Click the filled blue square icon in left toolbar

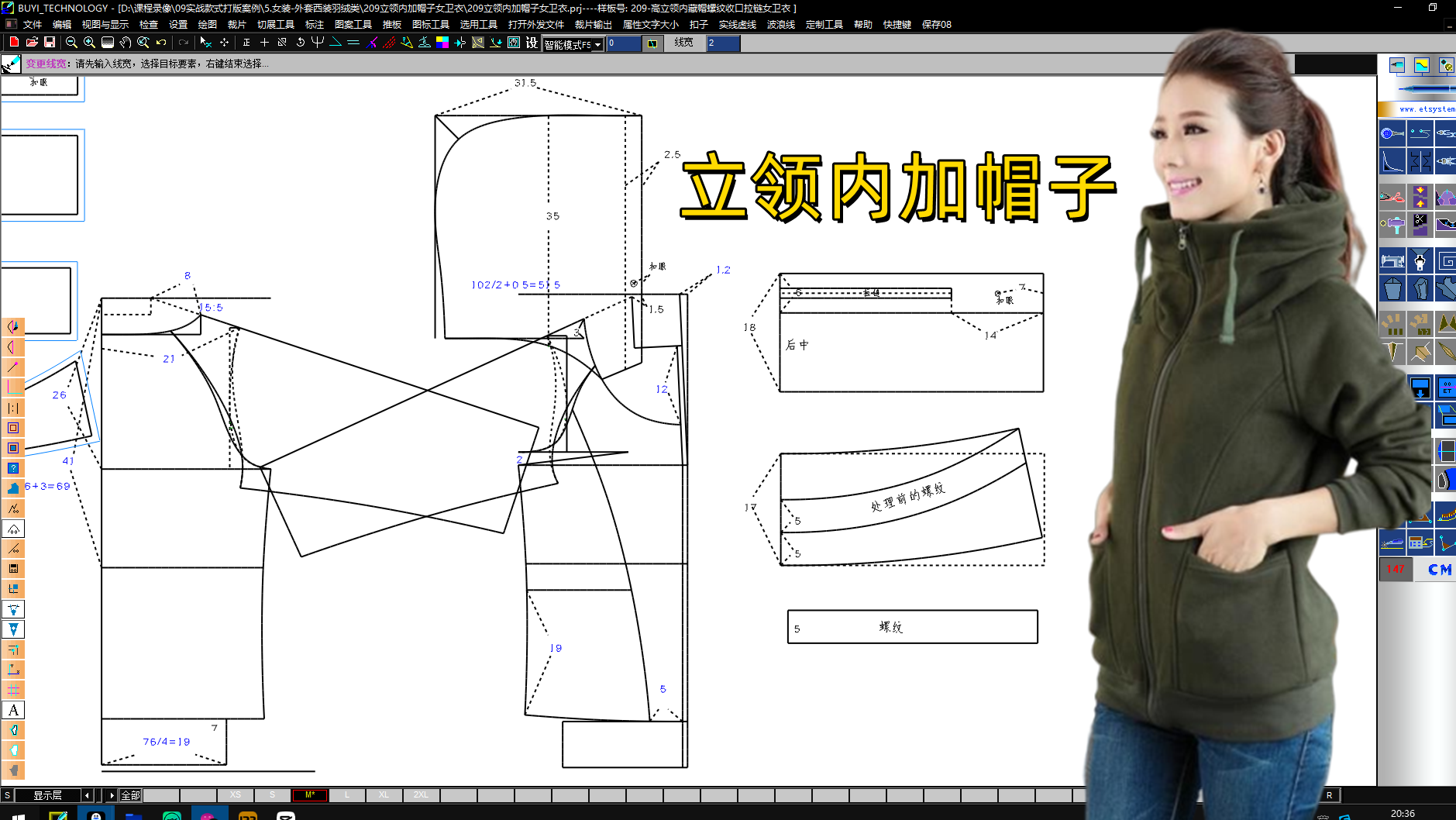click(x=13, y=448)
